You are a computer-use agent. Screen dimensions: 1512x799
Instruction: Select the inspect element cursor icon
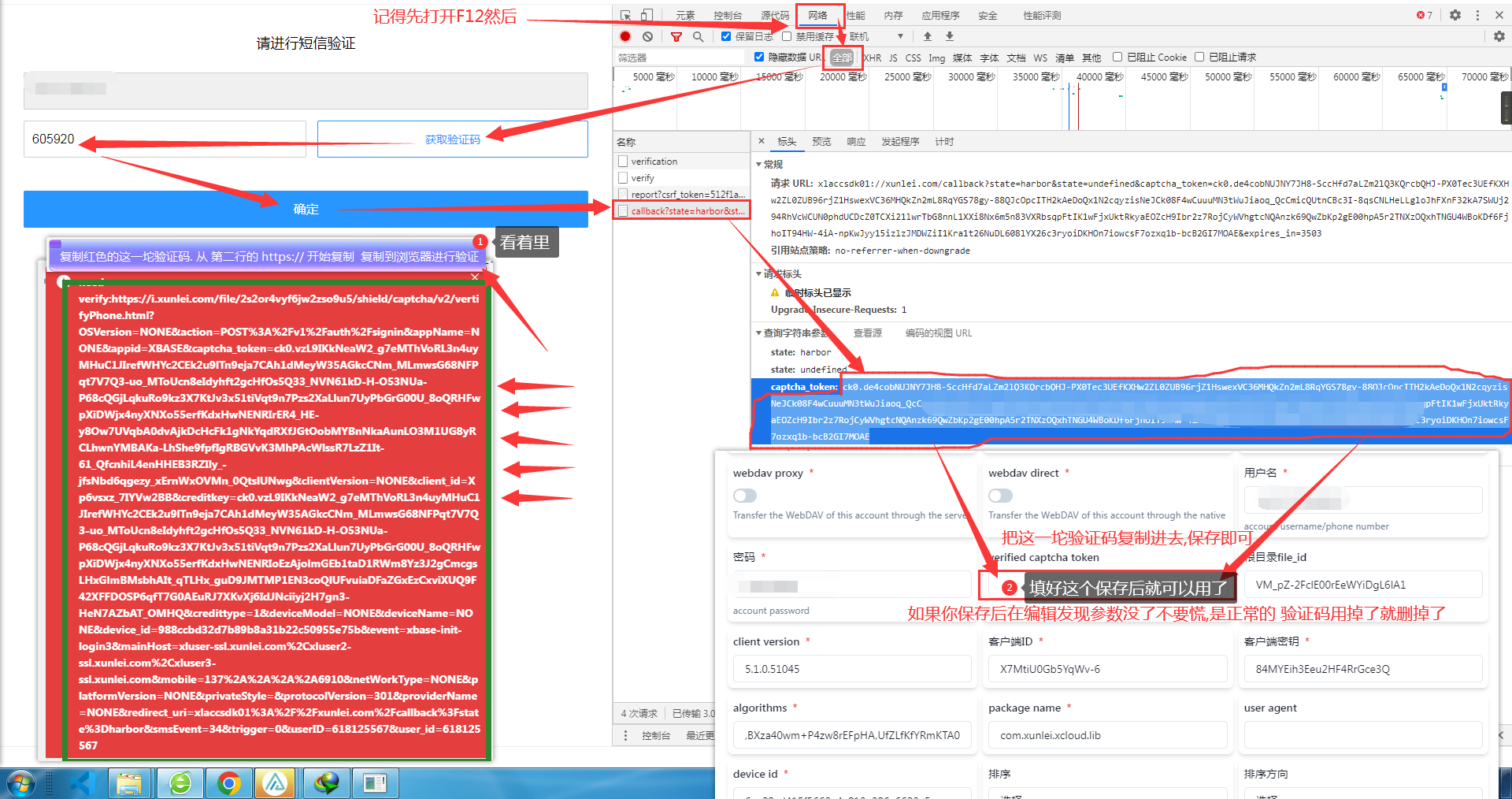point(626,15)
